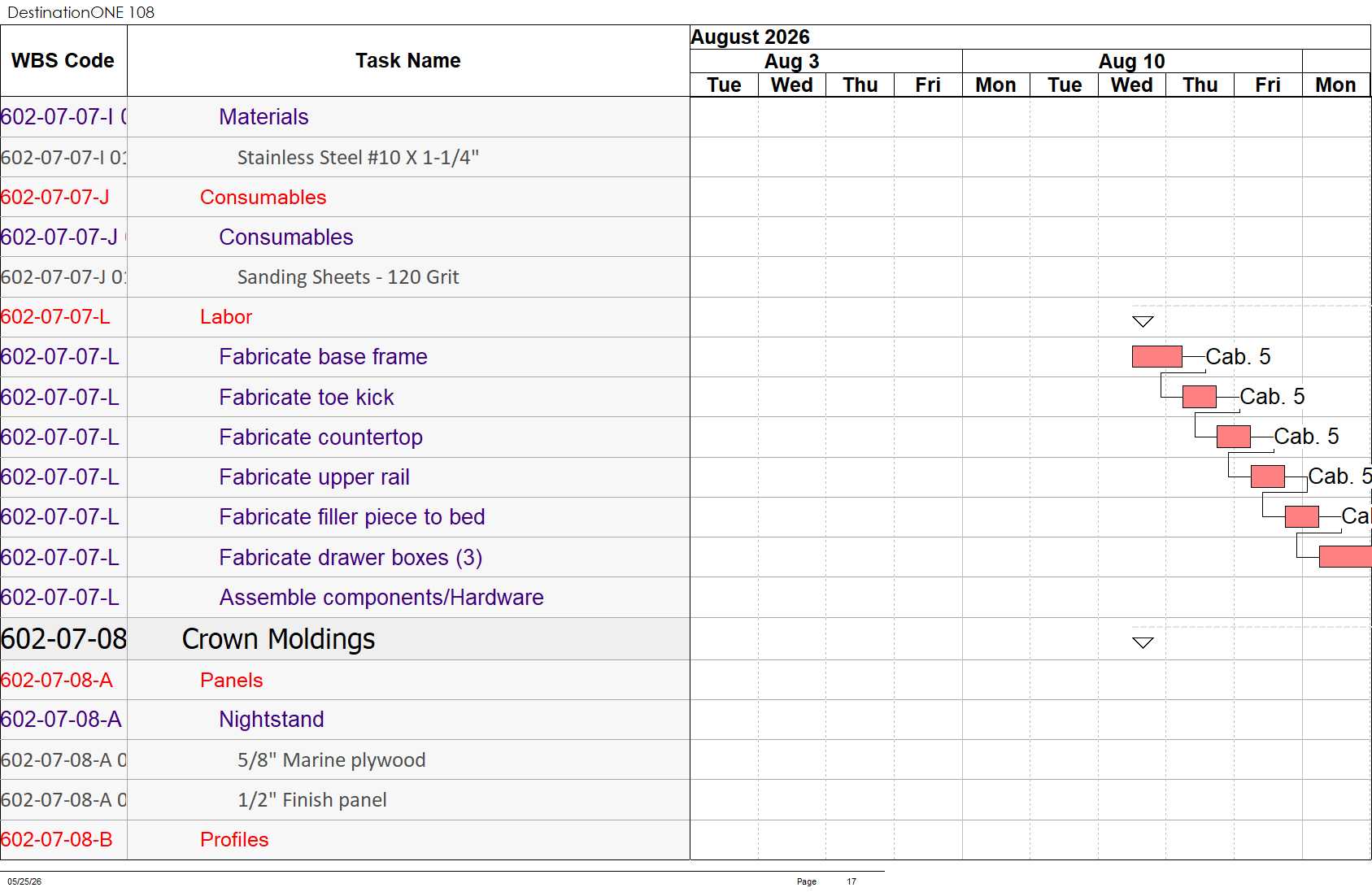Viewport: 1372px width, 892px height.
Task: Select Fabricate drawer boxes (3) task
Action: tap(351, 557)
